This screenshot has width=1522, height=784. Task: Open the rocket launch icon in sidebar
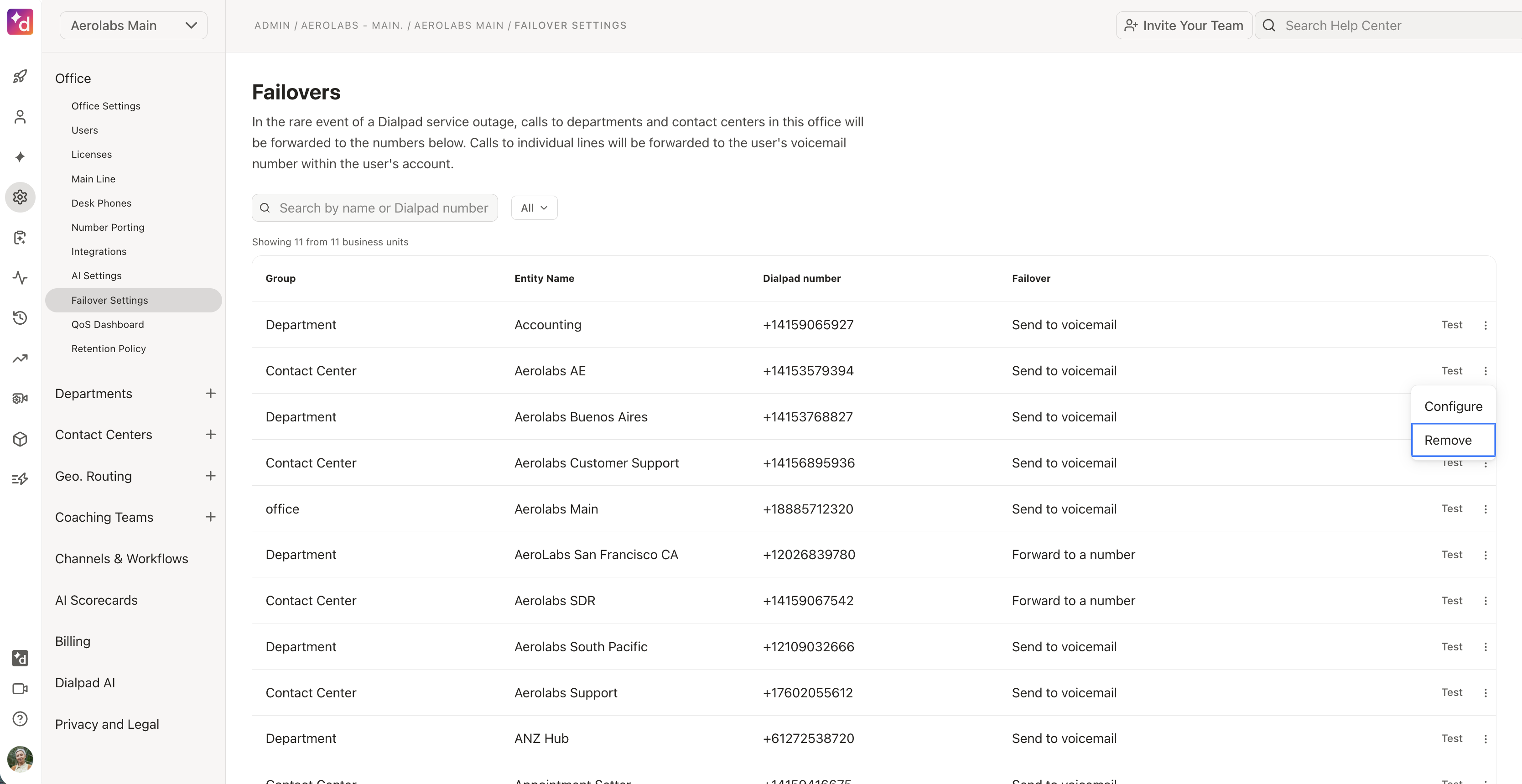pyautogui.click(x=20, y=76)
